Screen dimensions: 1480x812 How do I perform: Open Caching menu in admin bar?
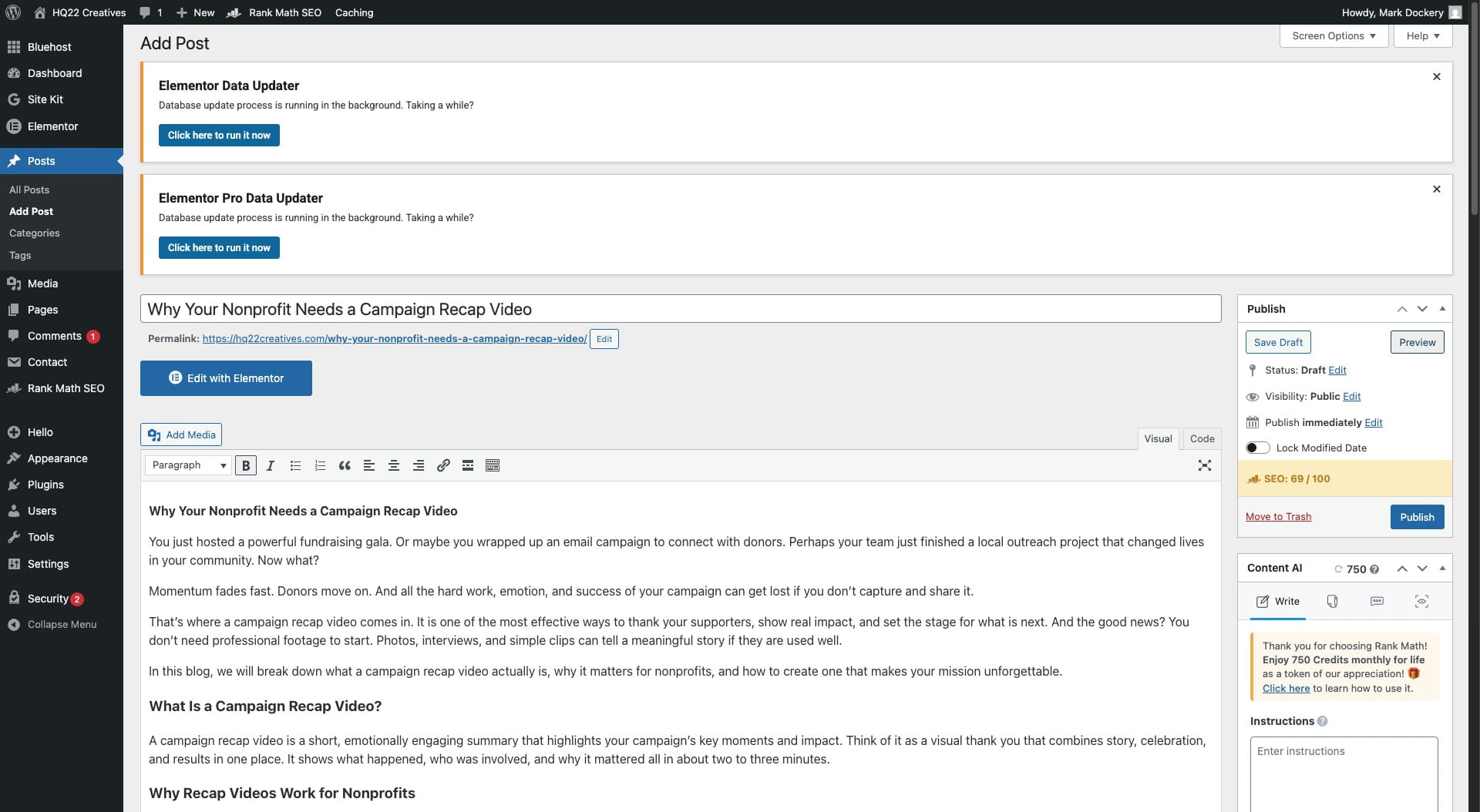coord(354,12)
